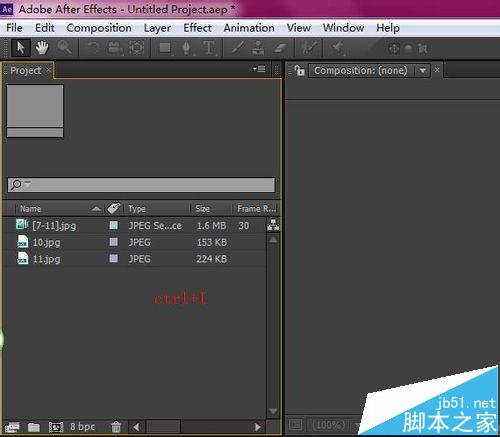Screen dimensions: 500x437
Task: Select the Pen tool
Action: click(x=186, y=48)
